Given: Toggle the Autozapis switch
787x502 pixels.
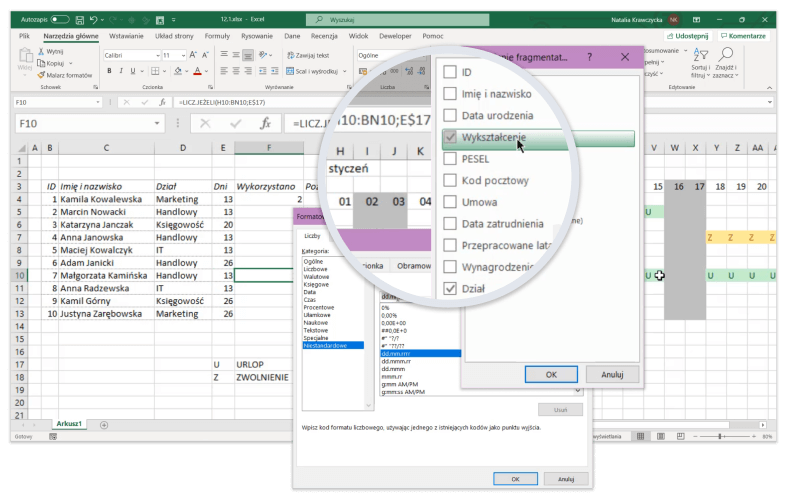Looking at the screenshot, I should coord(60,19).
